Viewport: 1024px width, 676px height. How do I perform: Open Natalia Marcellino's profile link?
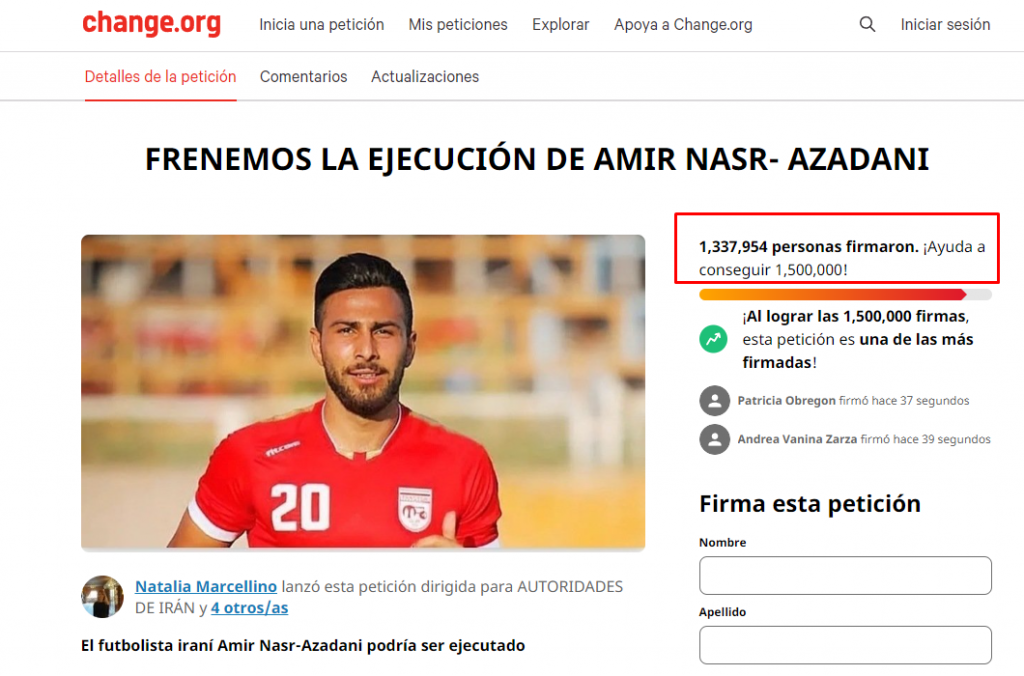[206, 587]
